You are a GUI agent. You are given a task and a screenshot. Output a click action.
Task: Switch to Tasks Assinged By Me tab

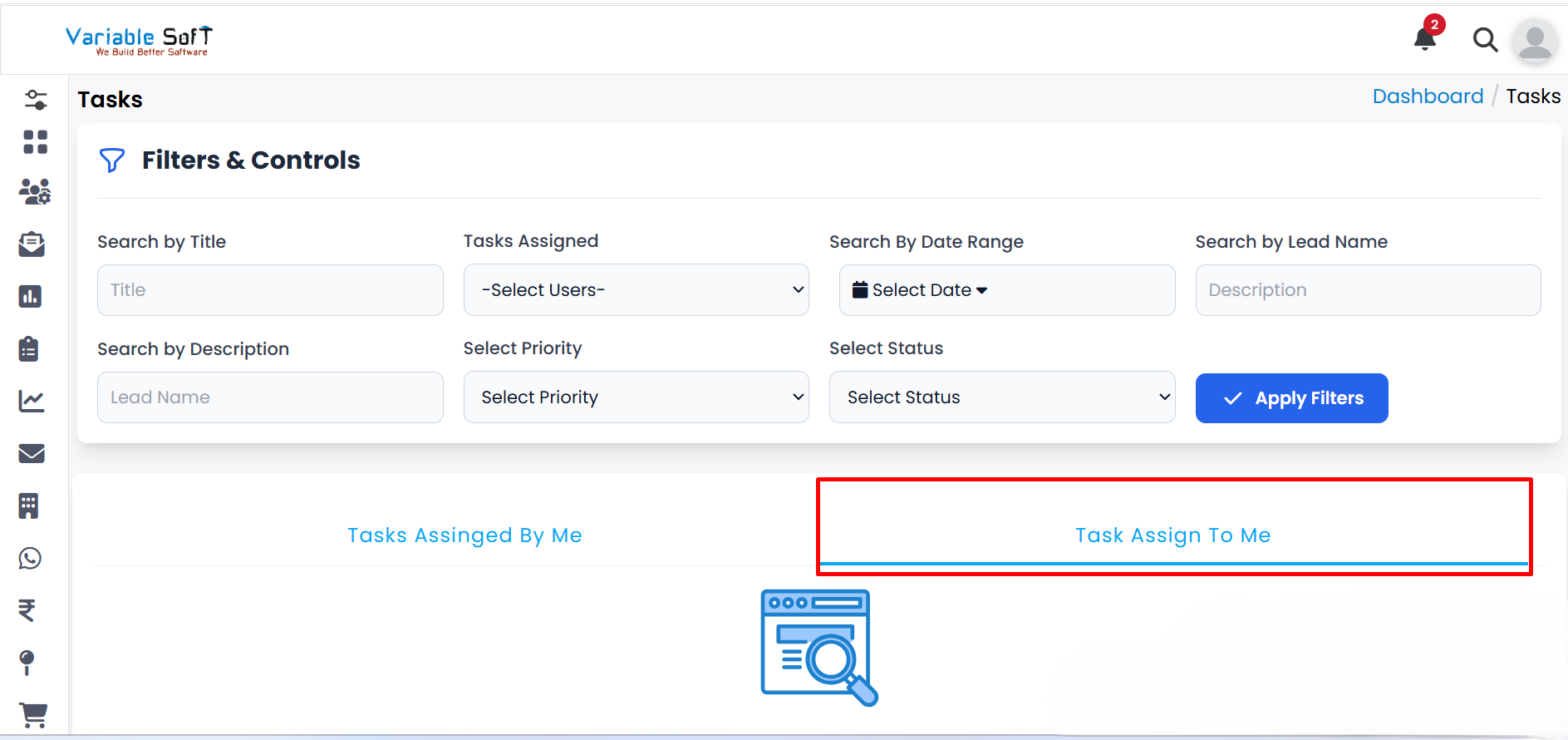pyautogui.click(x=465, y=535)
